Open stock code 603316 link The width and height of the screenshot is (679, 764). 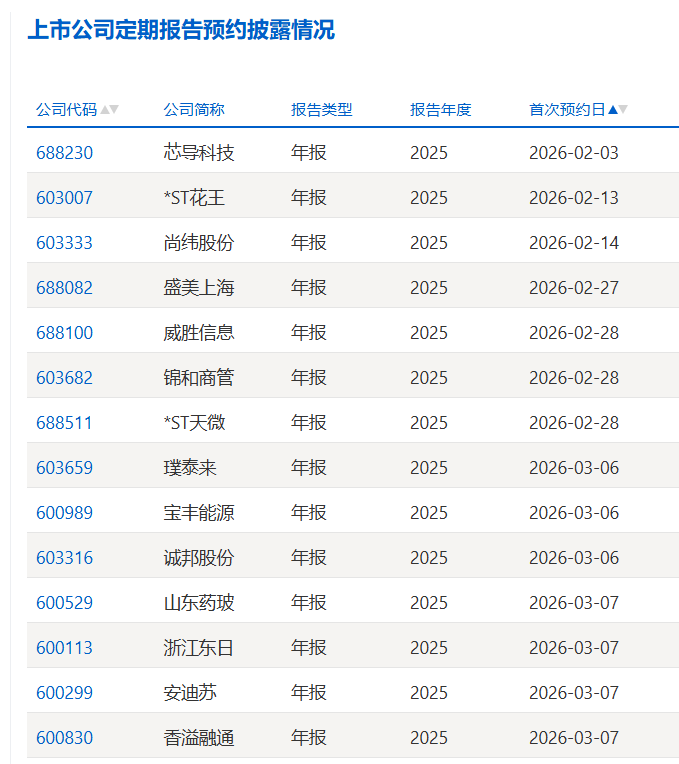click(x=64, y=558)
